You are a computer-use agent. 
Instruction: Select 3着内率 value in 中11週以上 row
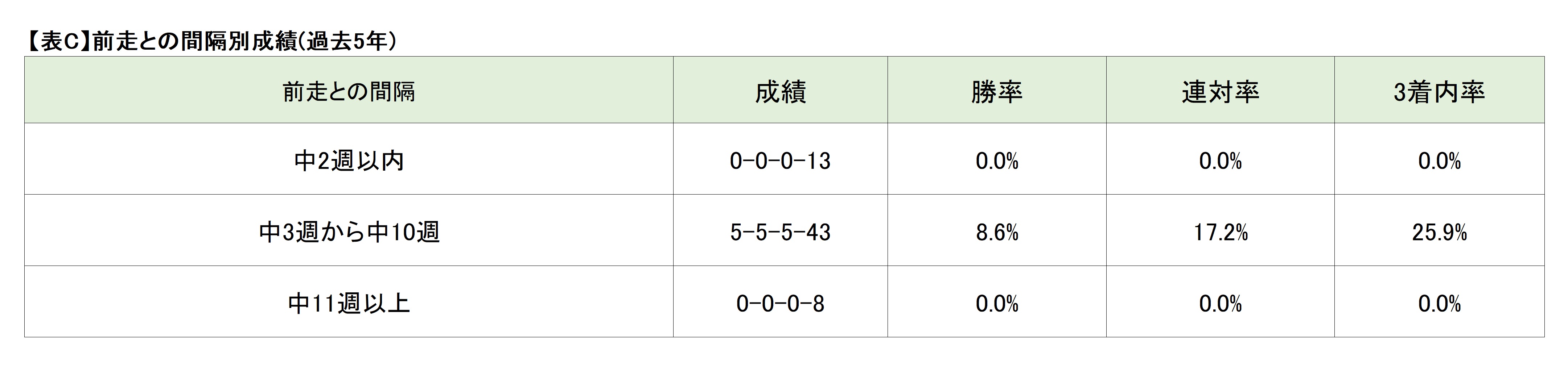(1439, 303)
